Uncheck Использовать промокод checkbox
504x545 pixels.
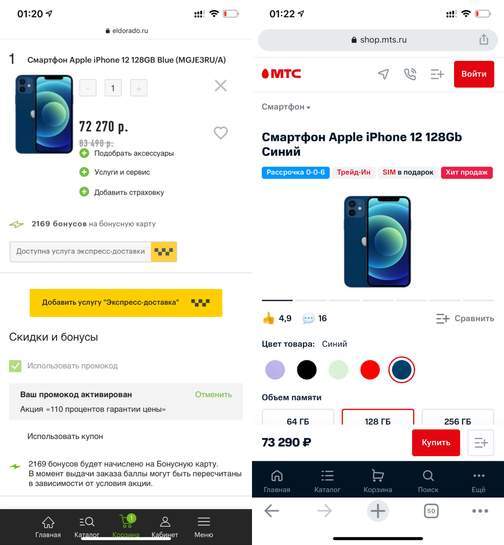15,366
